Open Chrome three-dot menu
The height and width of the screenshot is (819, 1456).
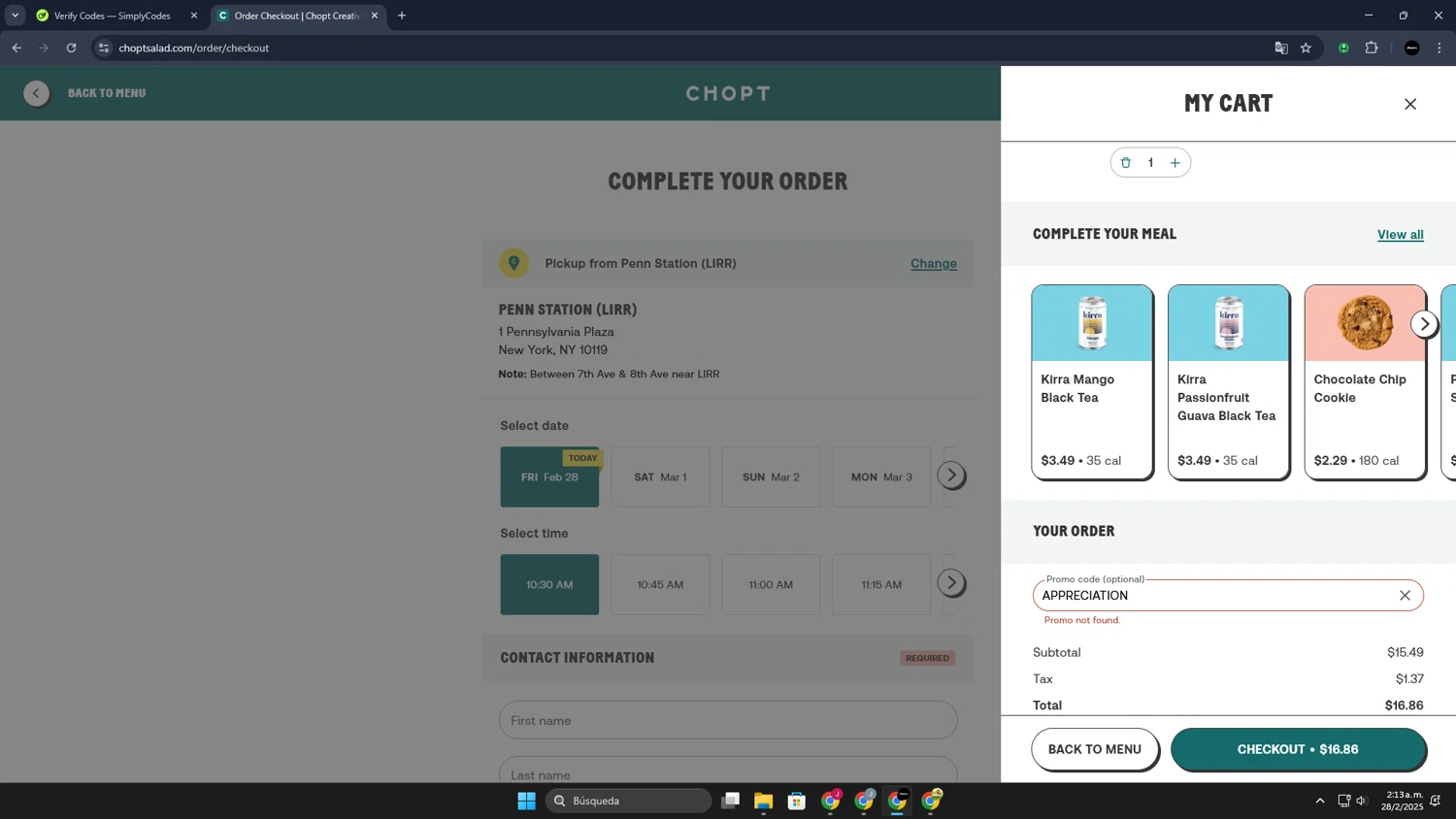click(1439, 48)
